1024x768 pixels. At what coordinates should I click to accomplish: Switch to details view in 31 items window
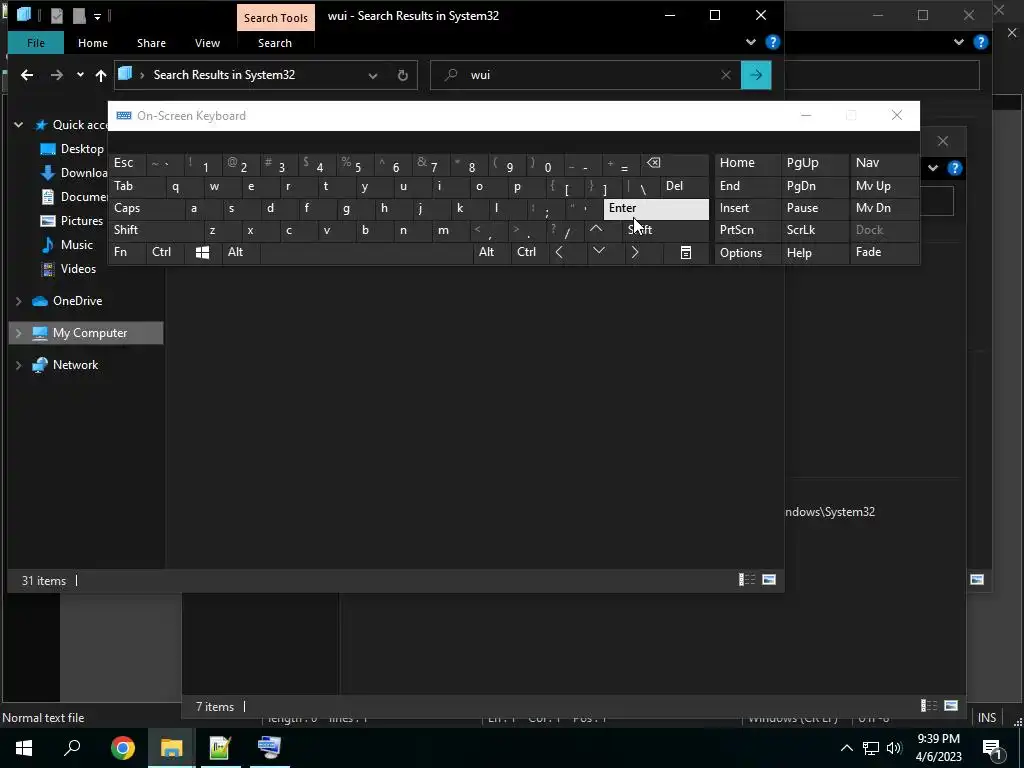[x=746, y=580]
